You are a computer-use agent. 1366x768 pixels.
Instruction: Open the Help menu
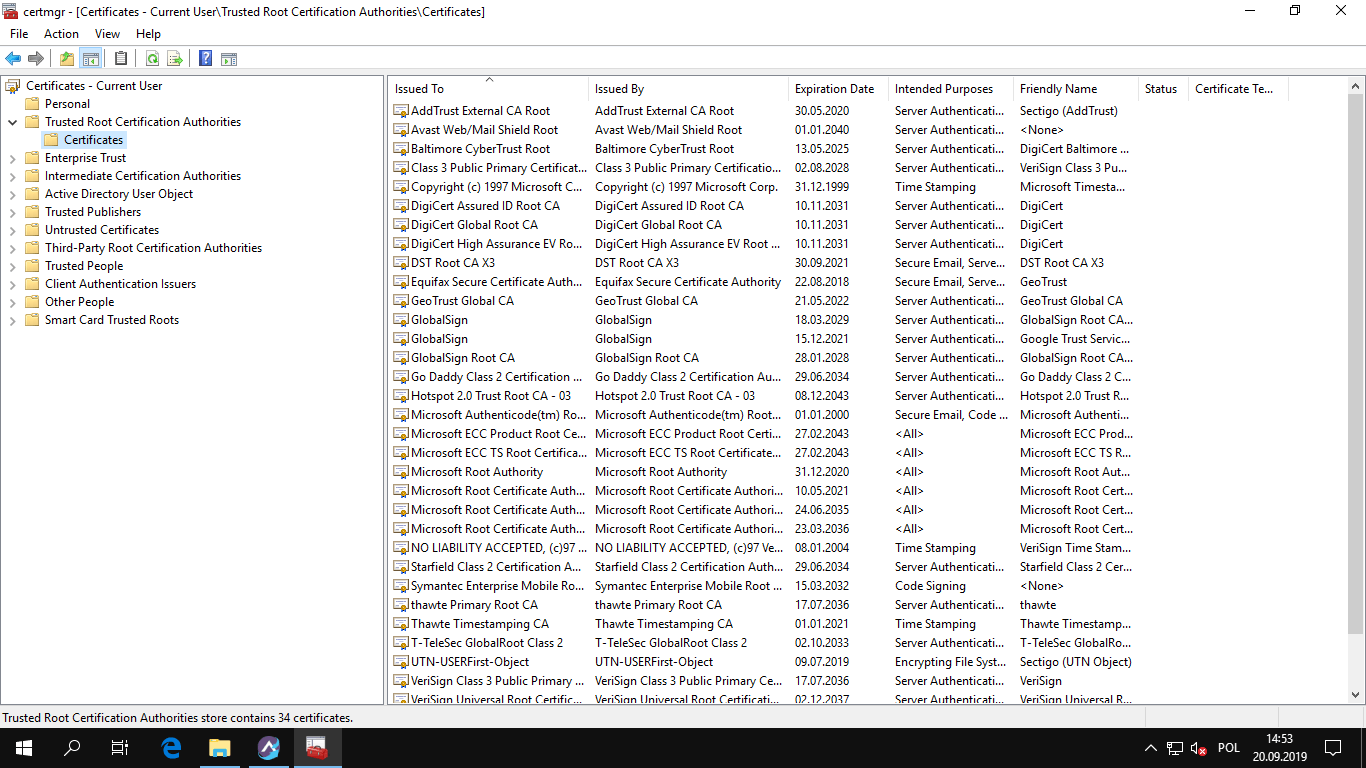[148, 34]
